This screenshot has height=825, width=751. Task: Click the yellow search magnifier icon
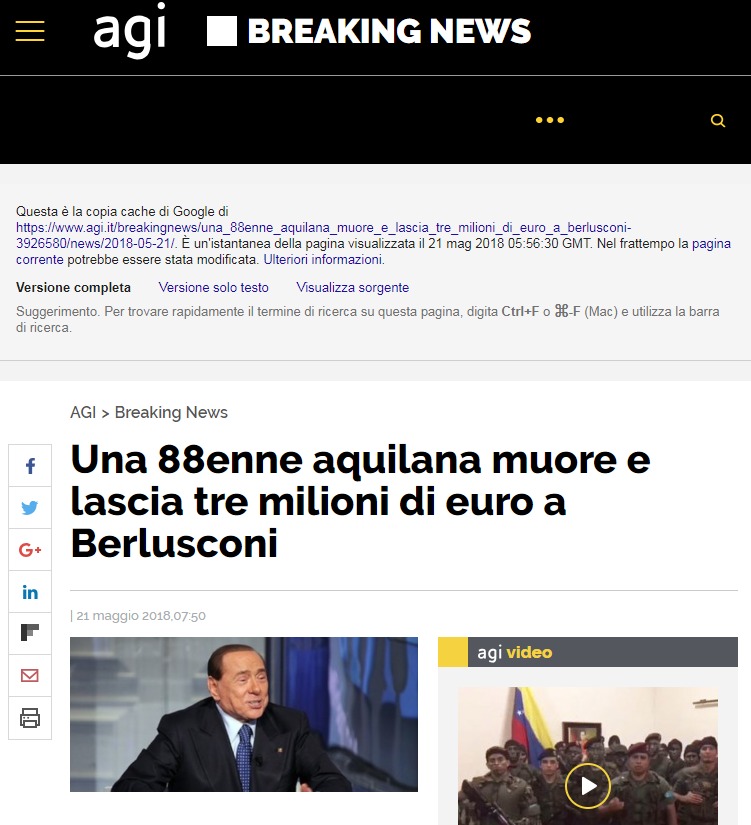tap(718, 120)
